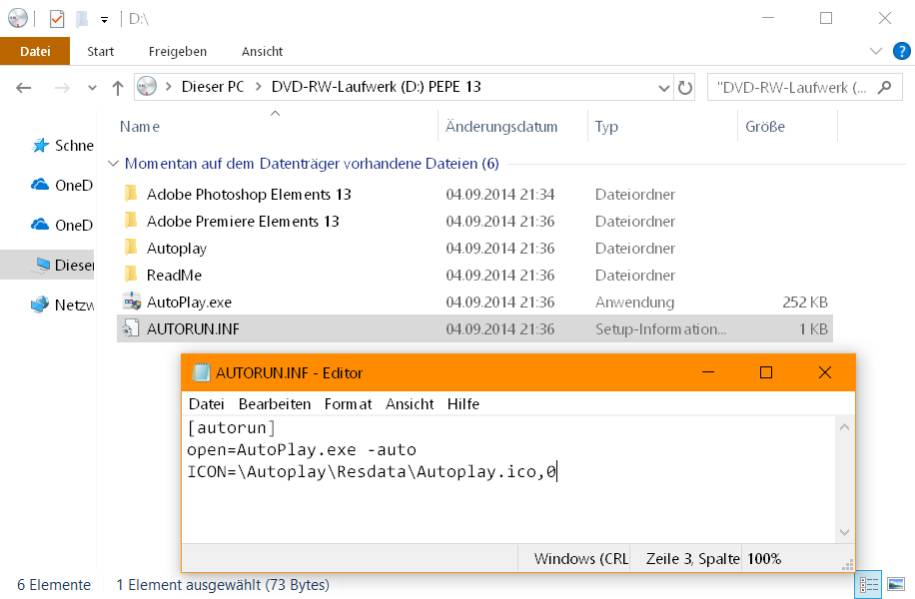Click the back navigation arrow
The image size is (915, 599).
coord(24,88)
